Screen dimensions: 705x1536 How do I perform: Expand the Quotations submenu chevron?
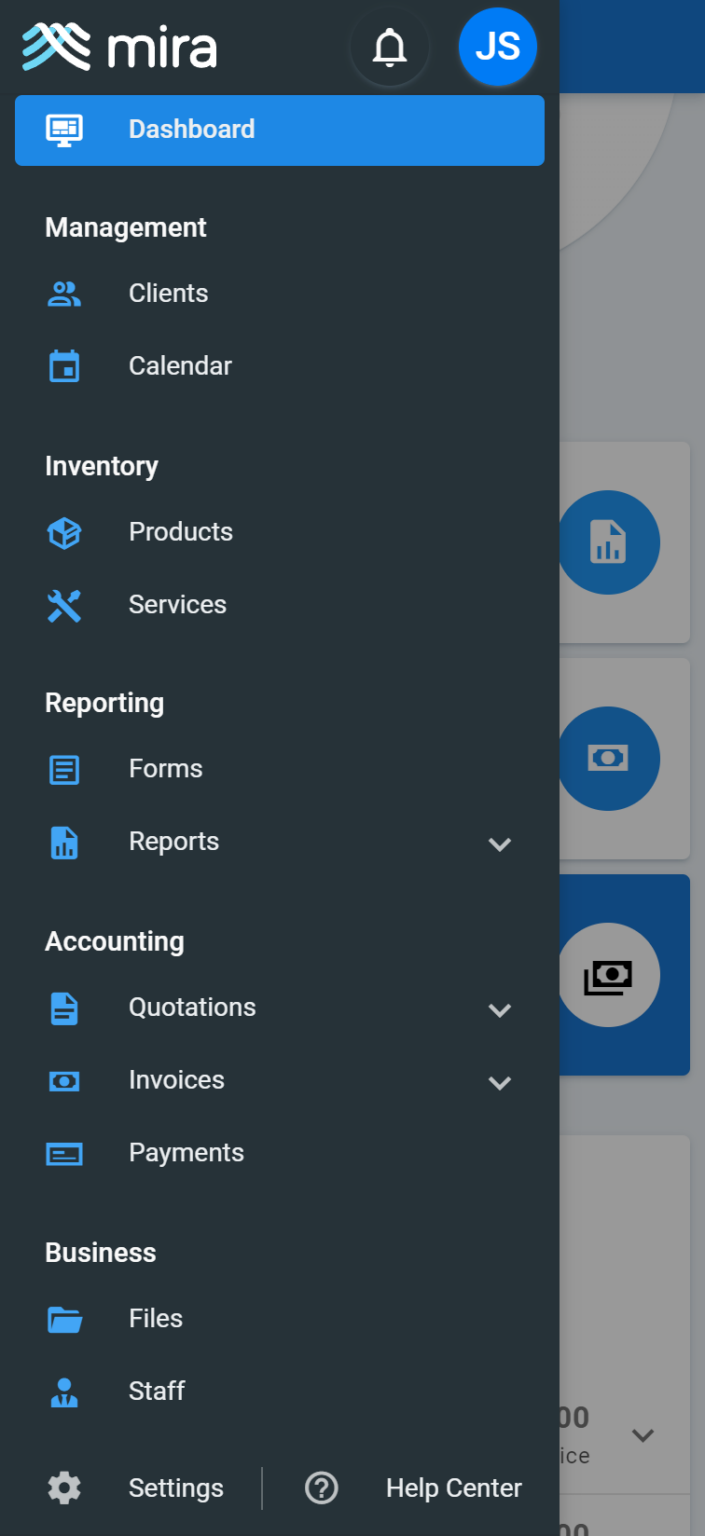pyautogui.click(x=499, y=1009)
